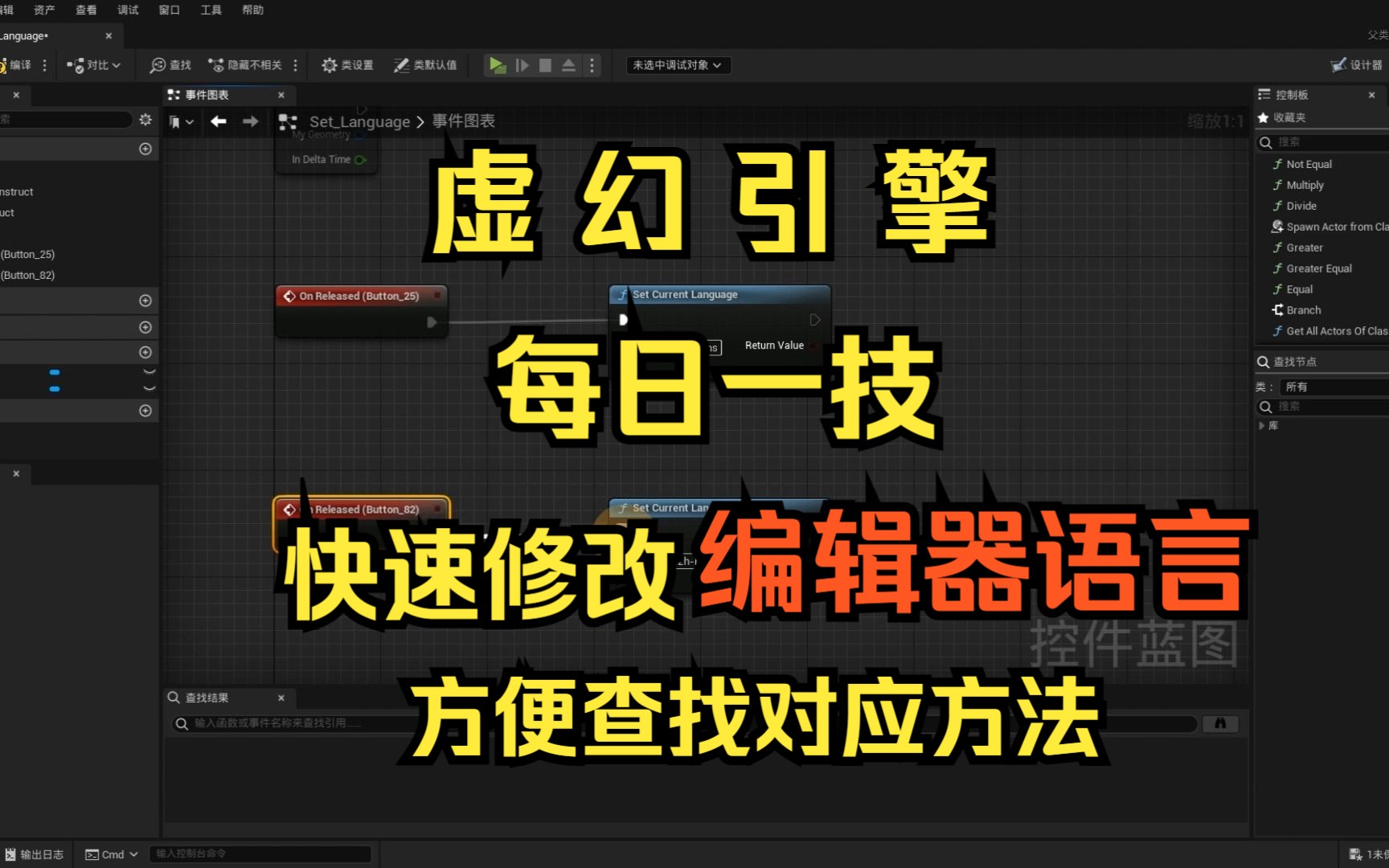Screen dimensions: 1389x868
Task: Open Hide Unrelated options three-dot menu
Action: pos(296,65)
